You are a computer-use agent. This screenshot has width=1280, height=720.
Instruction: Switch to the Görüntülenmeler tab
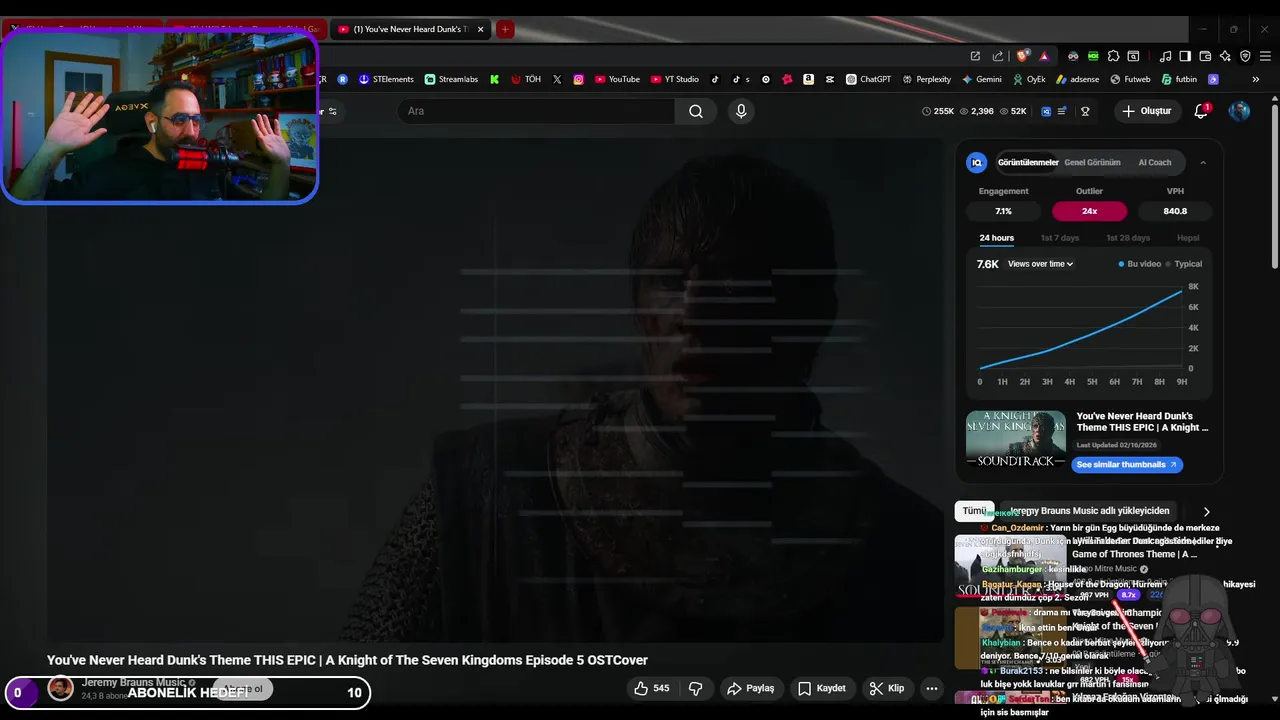pos(1028,162)
